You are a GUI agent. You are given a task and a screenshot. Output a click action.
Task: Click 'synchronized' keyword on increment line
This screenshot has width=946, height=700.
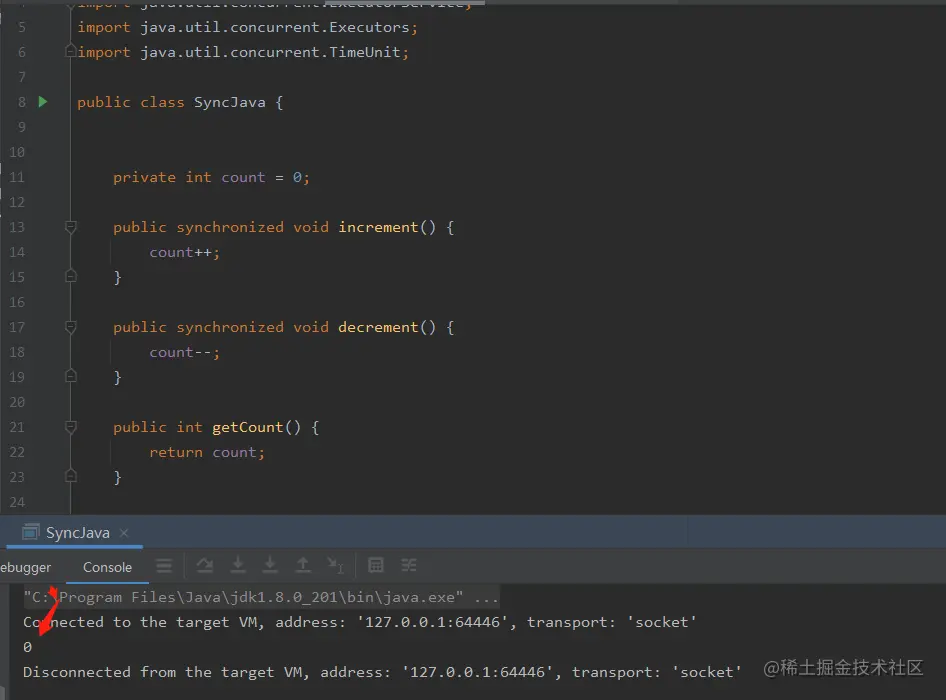pos(229,228)
